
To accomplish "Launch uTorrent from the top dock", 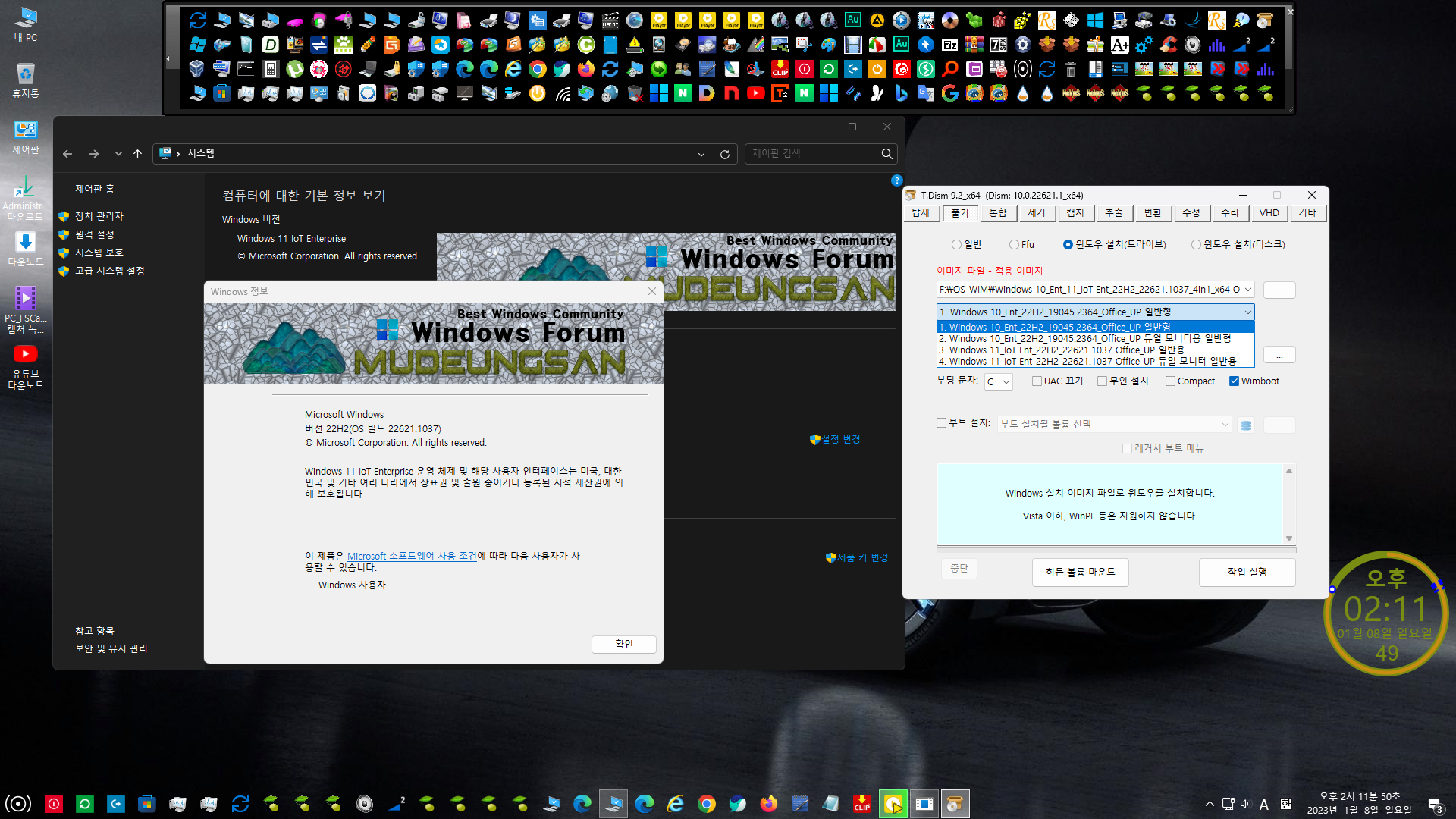I will [295, 69].
